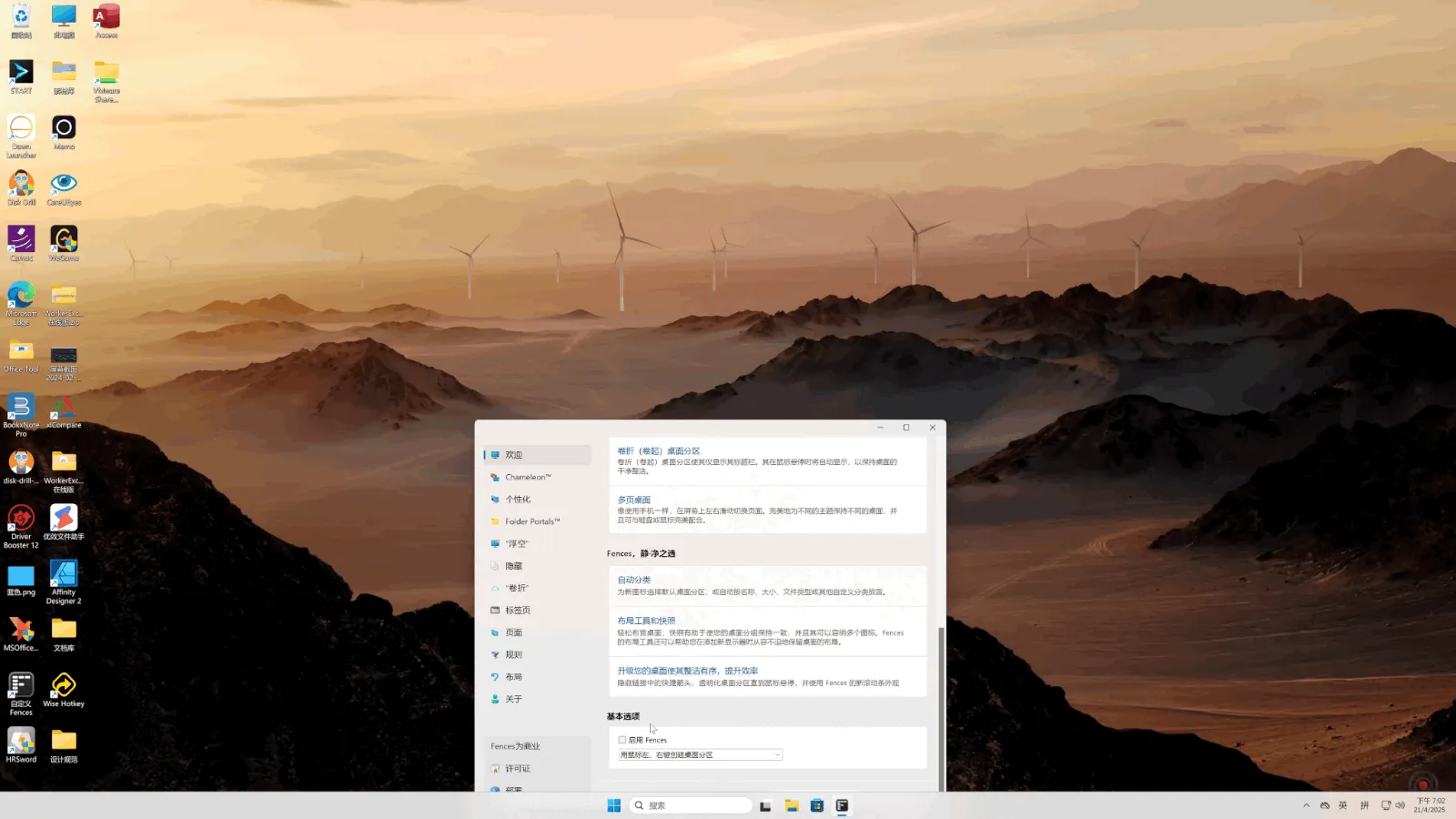Open the 许可证 page in sidebar

517,769
